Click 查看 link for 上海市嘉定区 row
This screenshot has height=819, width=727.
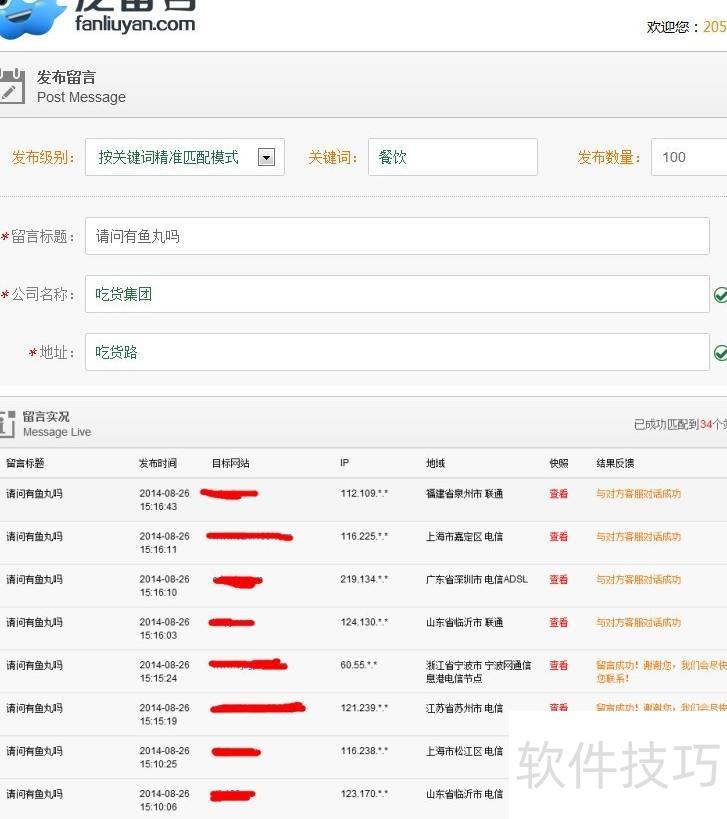tap(558, 536)
